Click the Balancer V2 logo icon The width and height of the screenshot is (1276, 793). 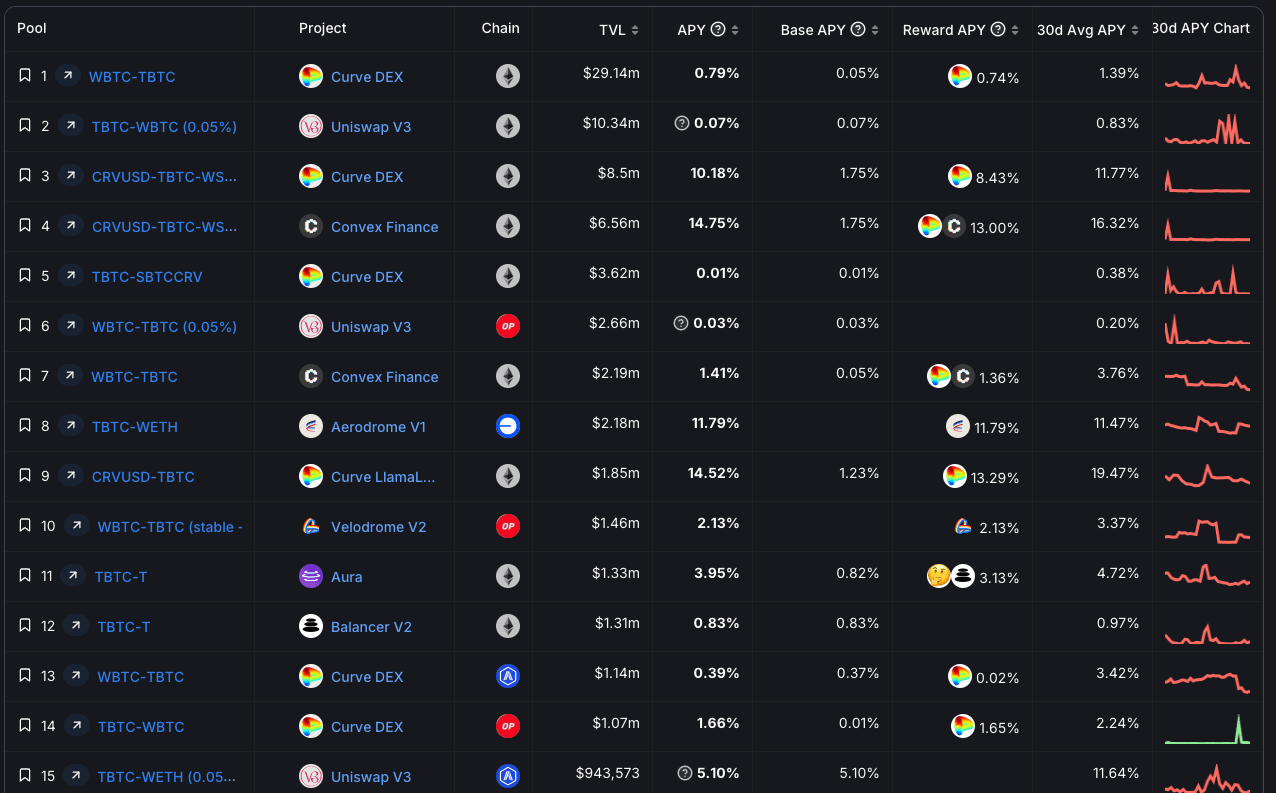tap(311, 626)
